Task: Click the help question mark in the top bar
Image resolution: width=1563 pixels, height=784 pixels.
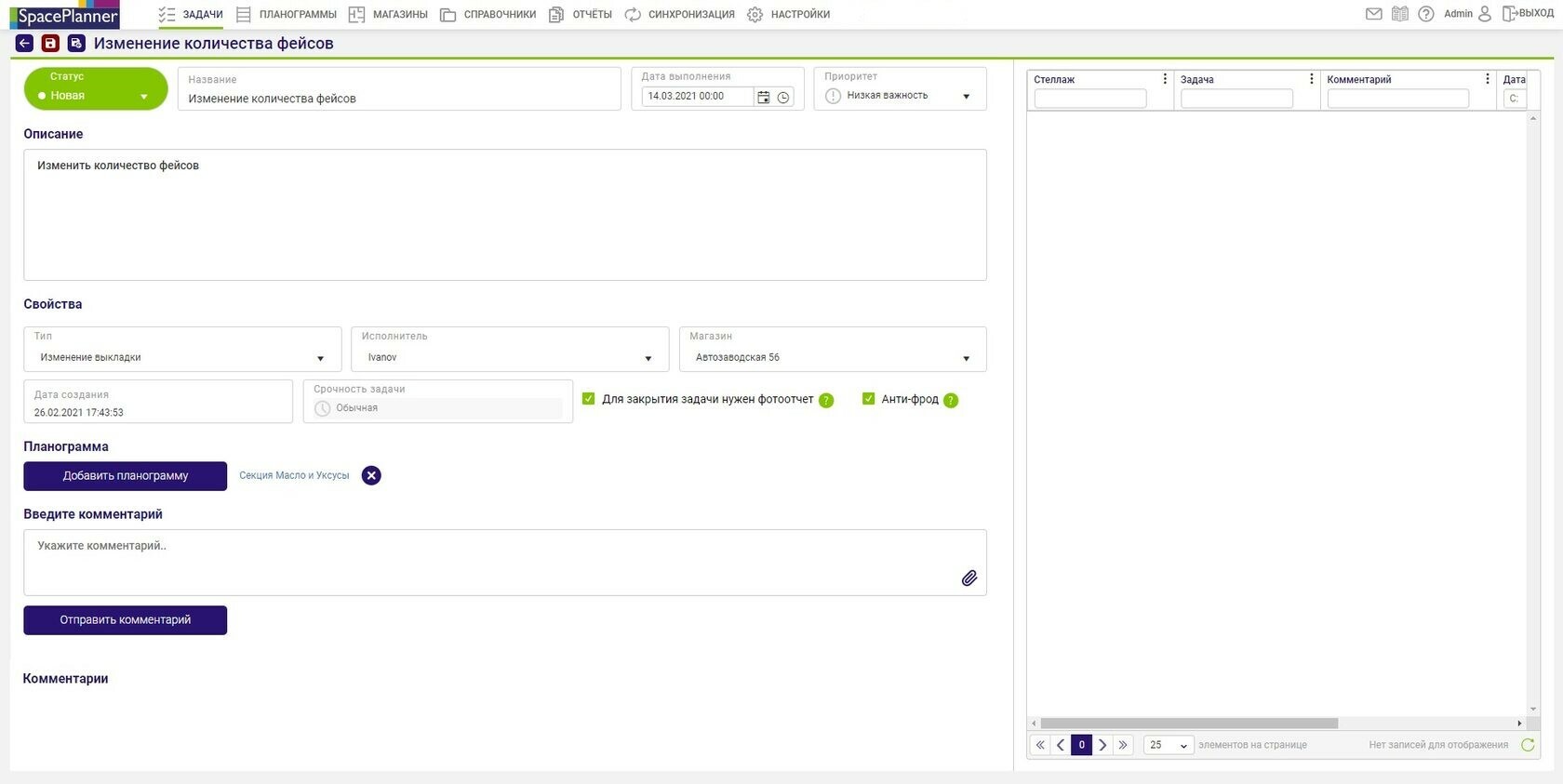Action: (x=1425, y=14)
